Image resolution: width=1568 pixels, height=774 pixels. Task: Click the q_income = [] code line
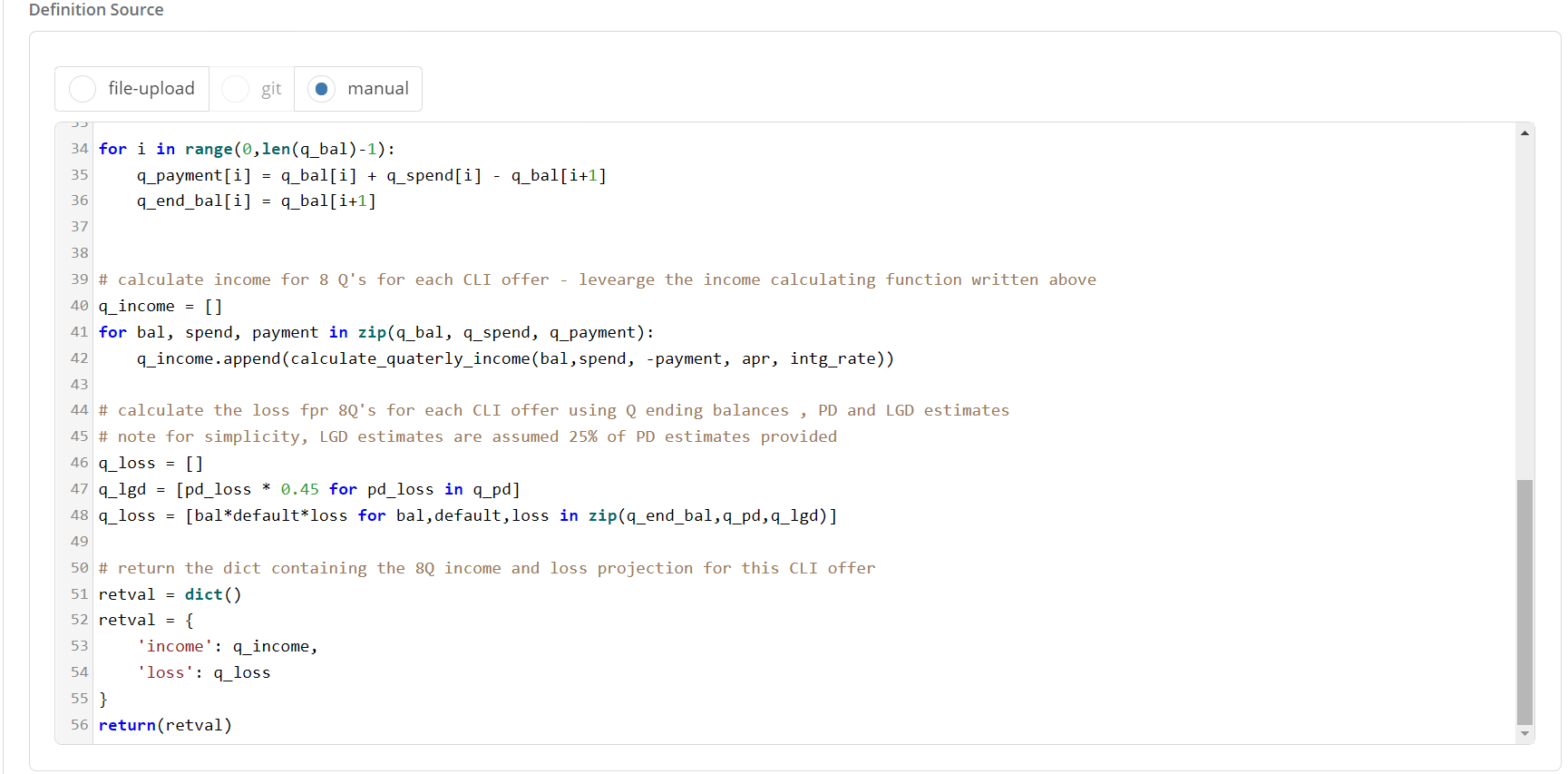pos(160,307)
